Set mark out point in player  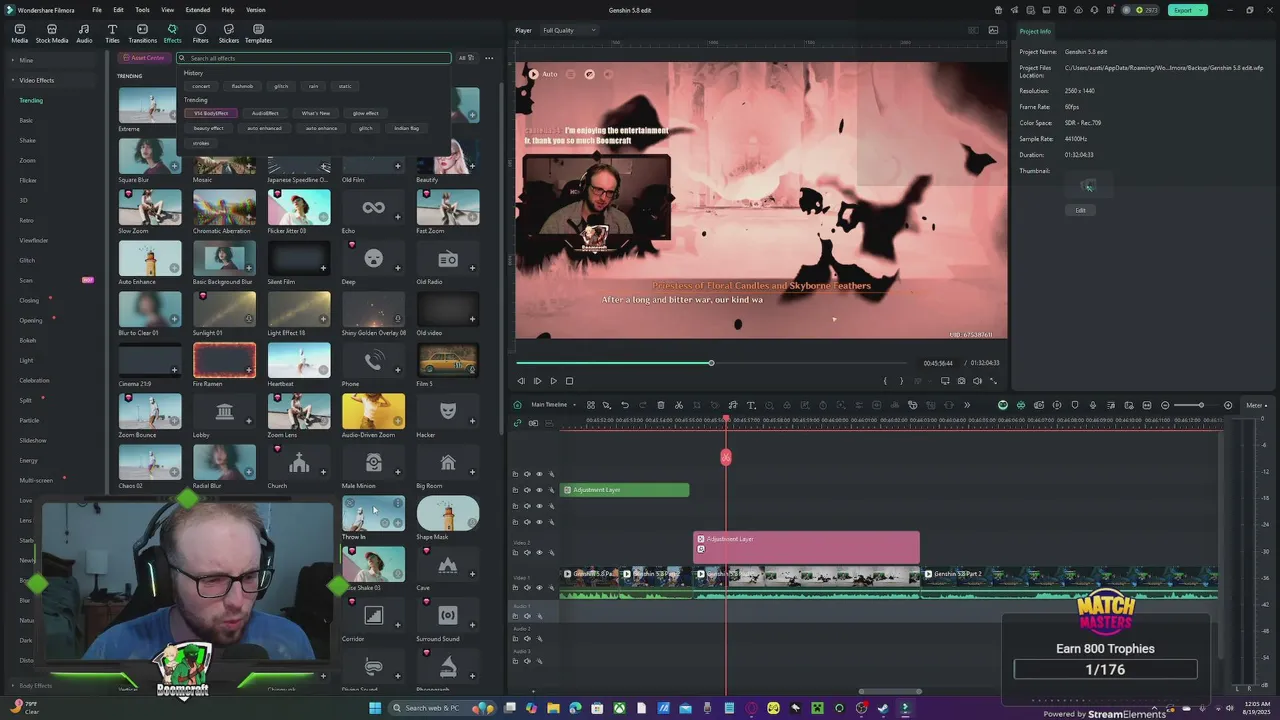tap(901, 381)
